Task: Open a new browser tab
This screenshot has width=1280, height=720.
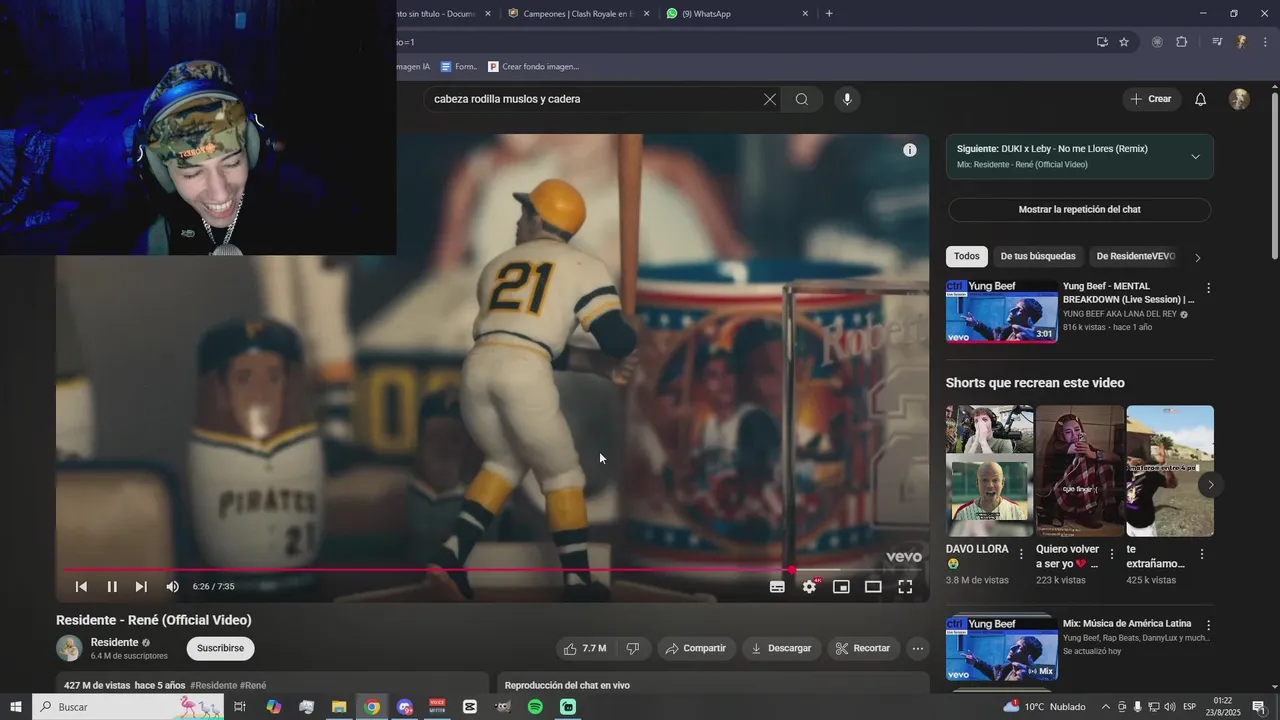Action: [x=829, y=14]
